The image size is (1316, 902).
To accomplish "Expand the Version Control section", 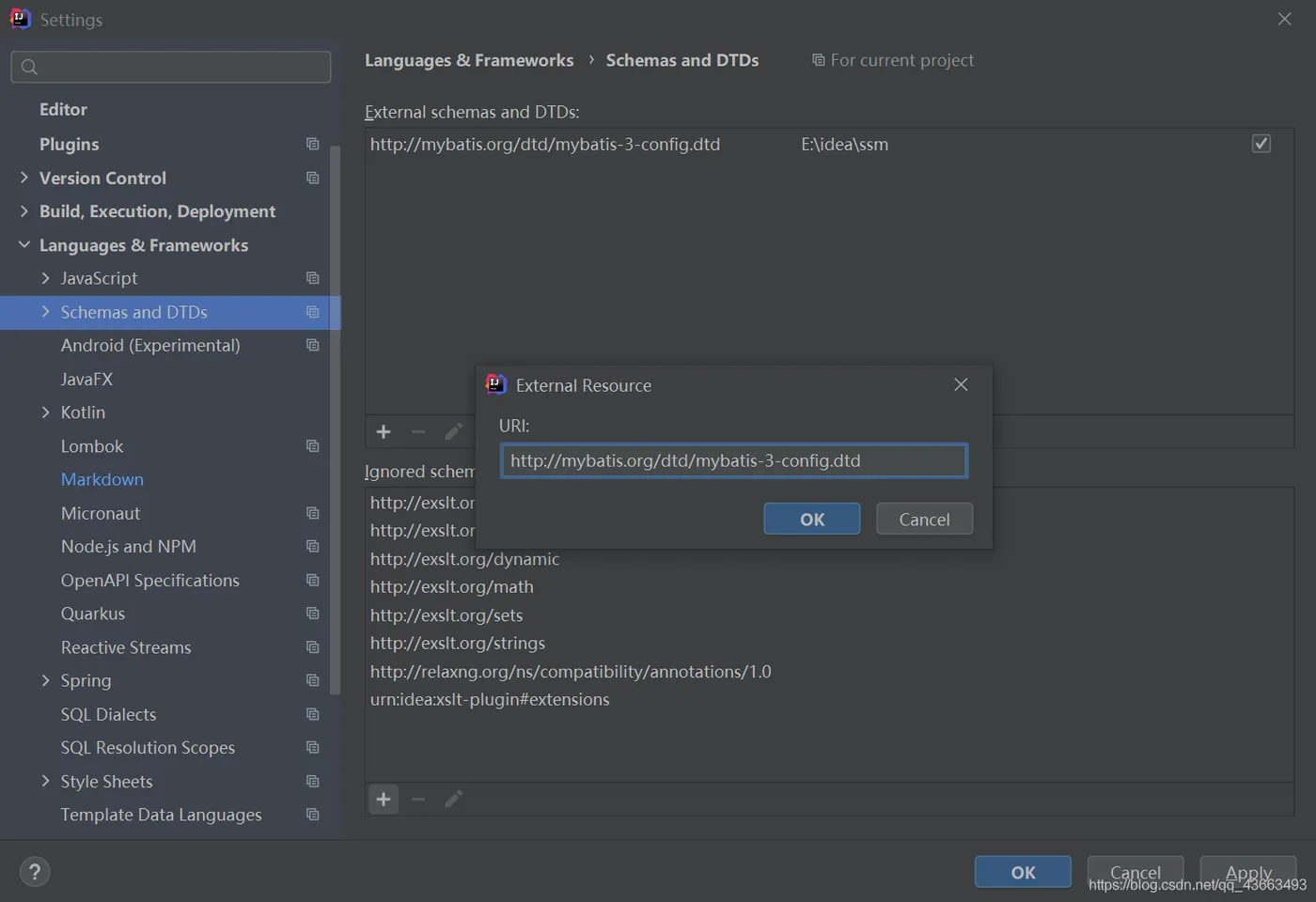I will point(24,178).
